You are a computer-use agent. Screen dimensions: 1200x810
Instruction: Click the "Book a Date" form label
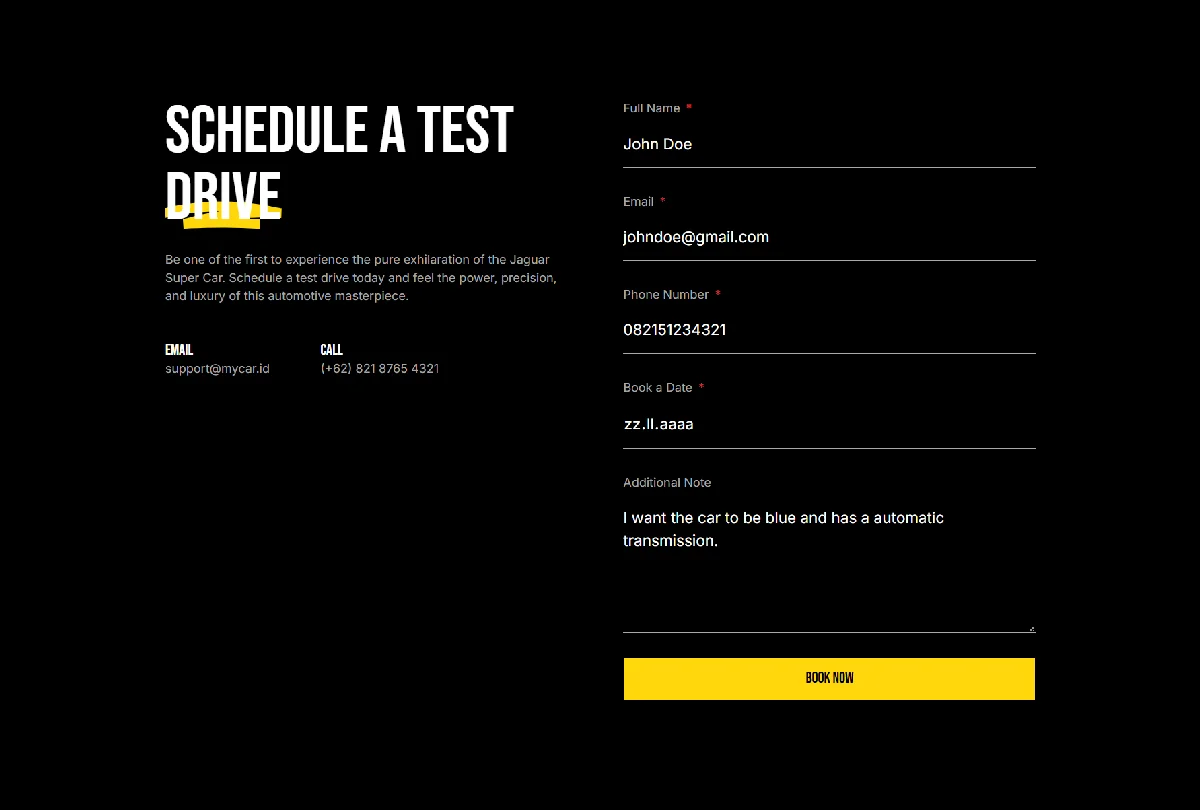(x=657, y=388)
